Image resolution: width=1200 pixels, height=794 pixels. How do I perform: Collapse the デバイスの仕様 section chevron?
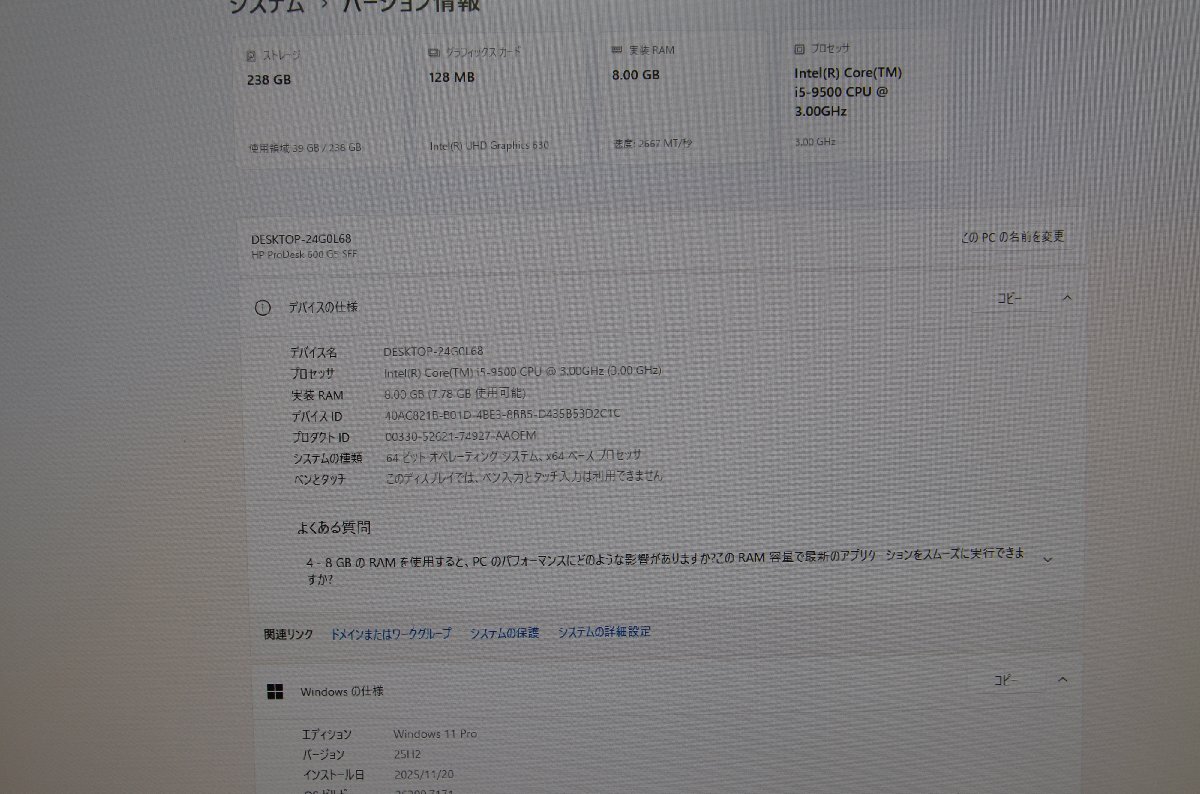coord(1066,298)
